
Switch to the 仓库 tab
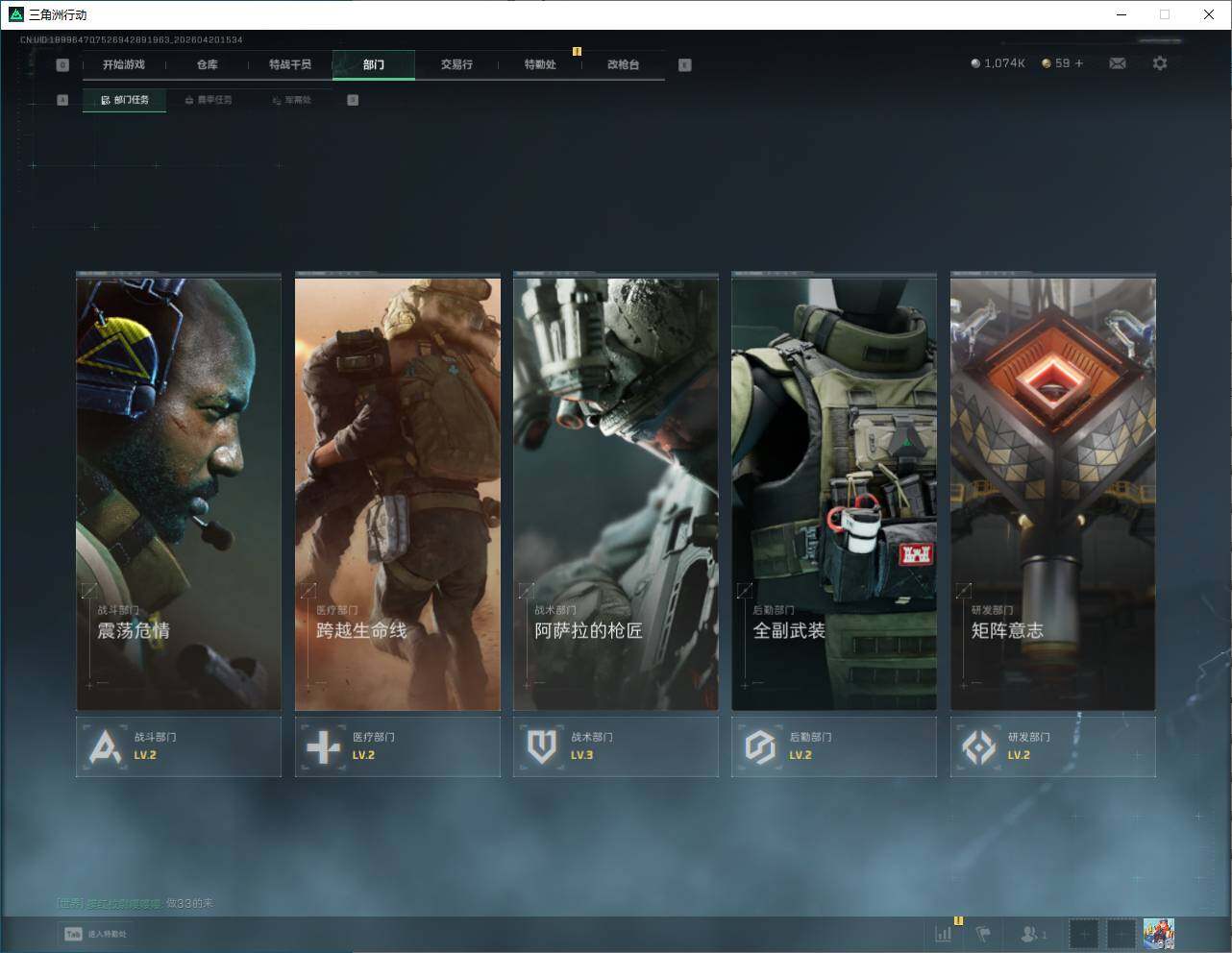[x=208, y=64]
